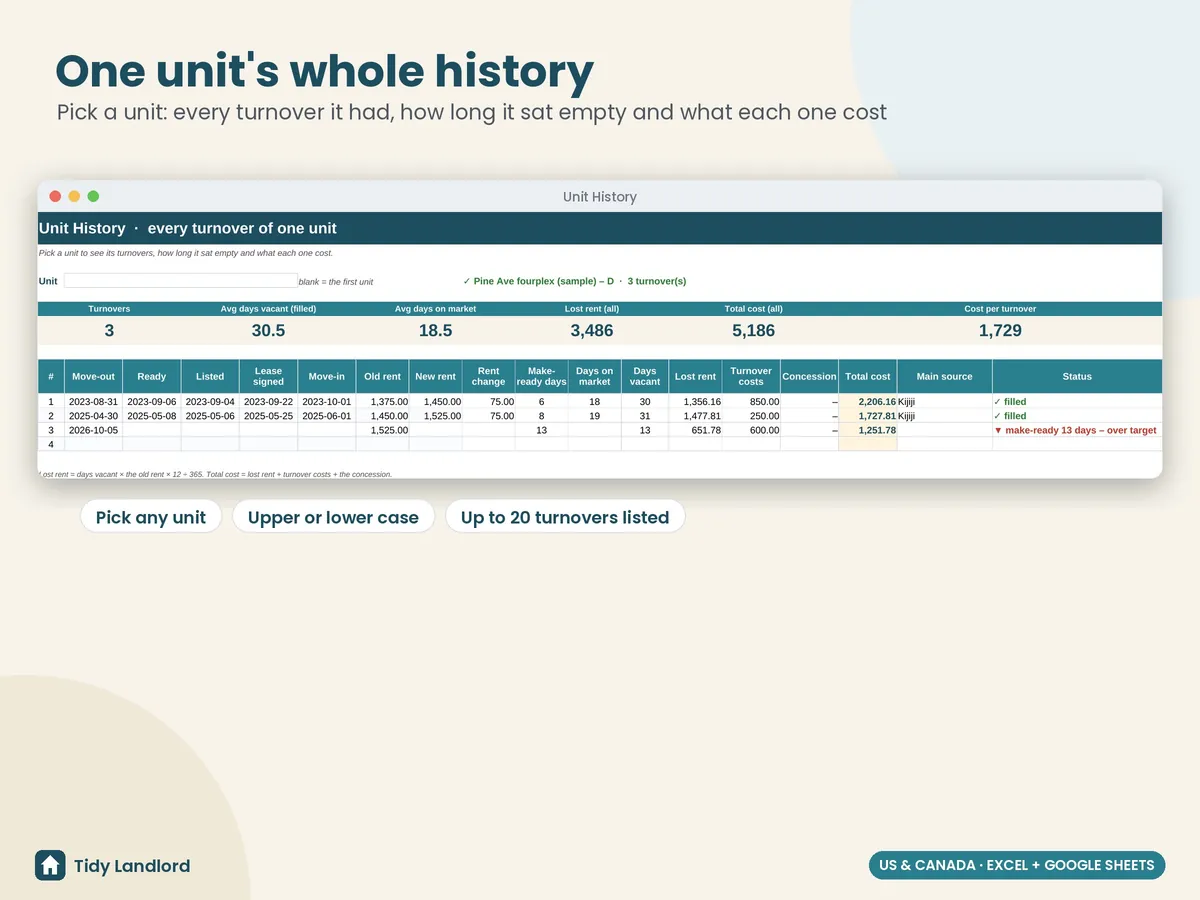This screenshot has width=1200, height=900.
Task: Select the Listed column header
Action: (210, 376)
